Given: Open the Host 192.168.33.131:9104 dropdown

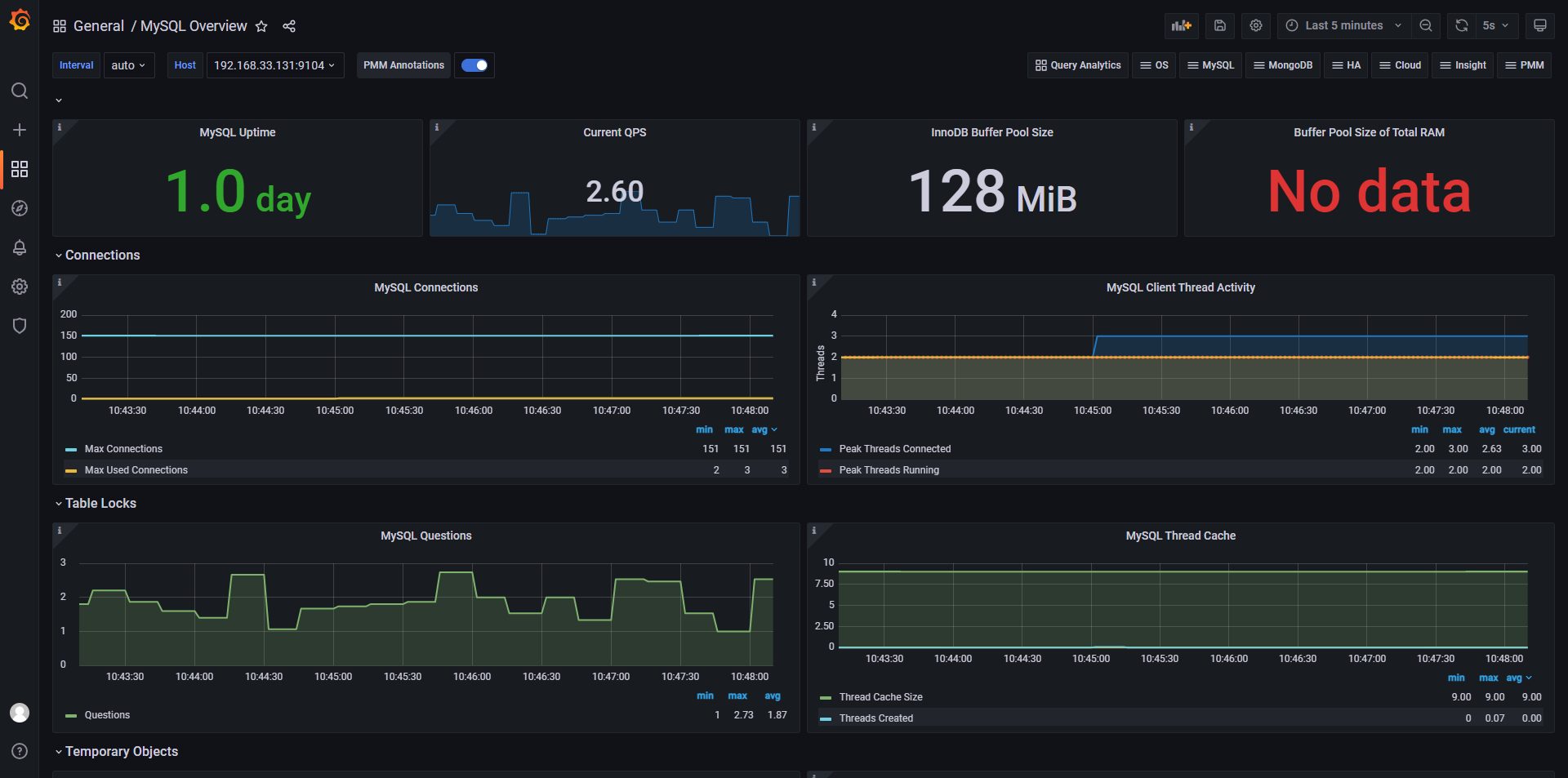Looking at the screenshot, I should (275, 65).
